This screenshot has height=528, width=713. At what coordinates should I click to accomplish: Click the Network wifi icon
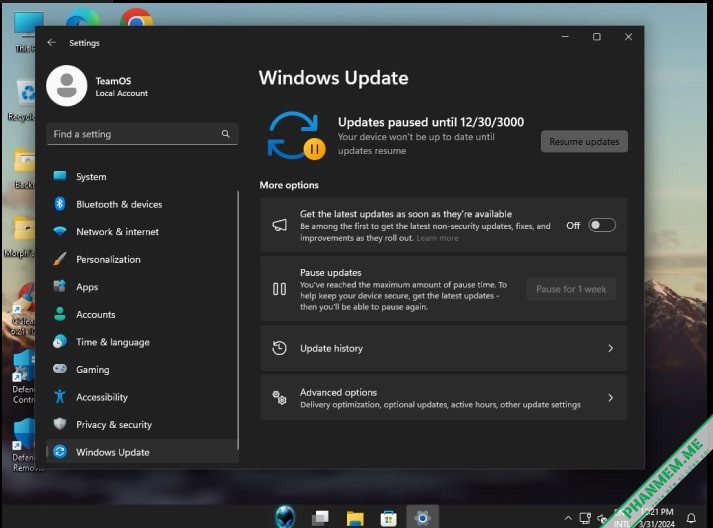click(x=60, y=231)
